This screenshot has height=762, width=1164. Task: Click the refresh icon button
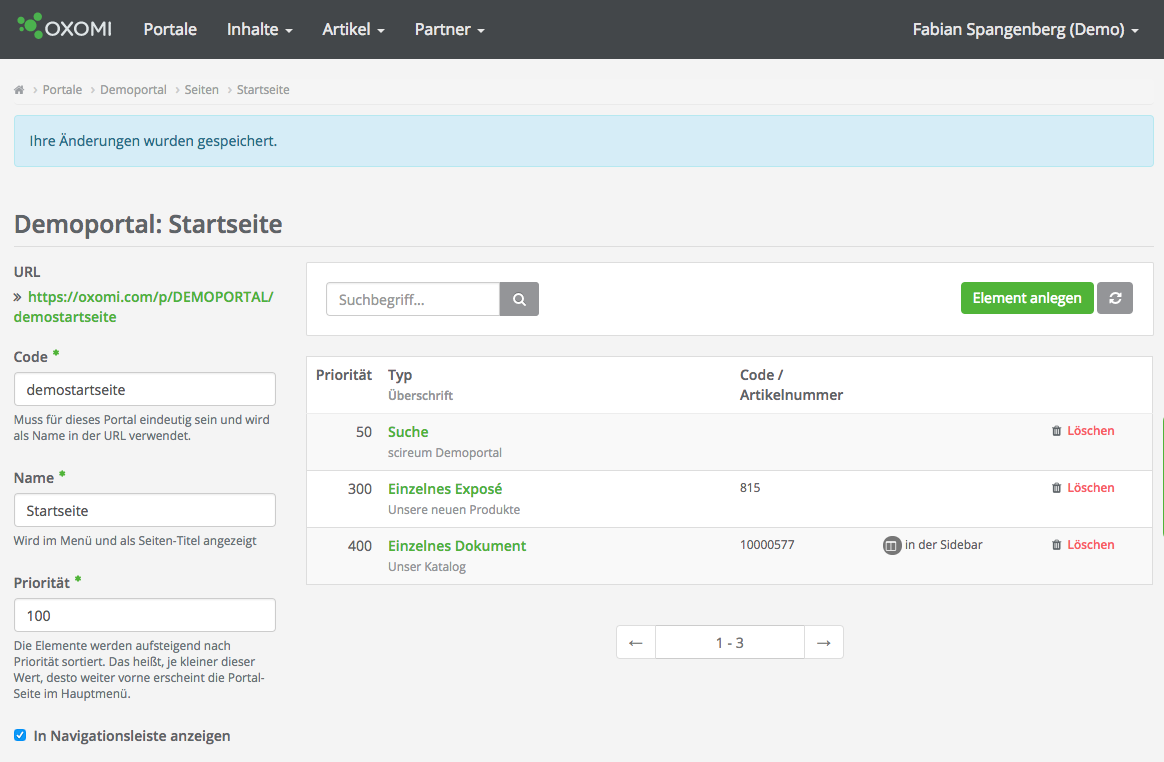(x=1115, y=298)
